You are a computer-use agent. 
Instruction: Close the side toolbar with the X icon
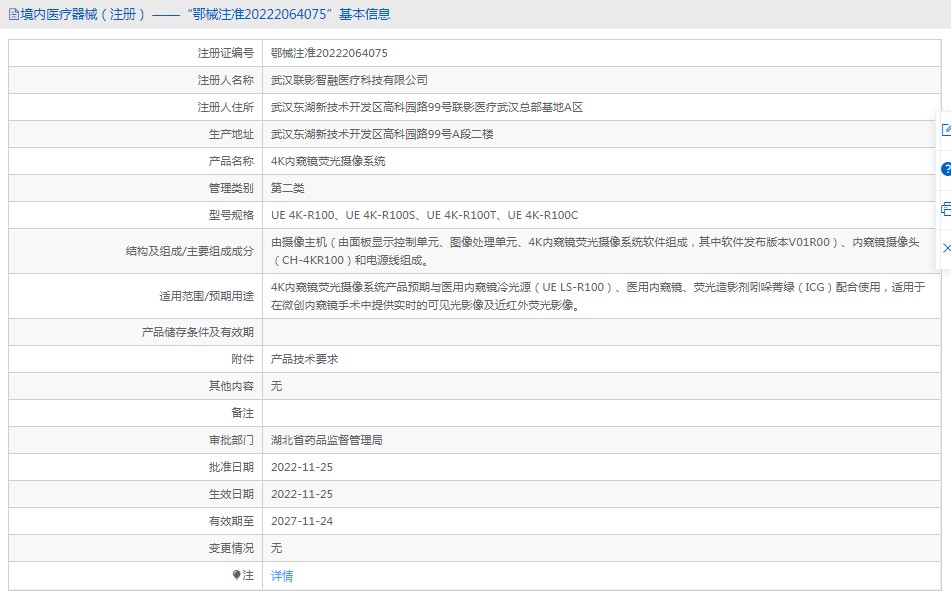pos(947,248)
